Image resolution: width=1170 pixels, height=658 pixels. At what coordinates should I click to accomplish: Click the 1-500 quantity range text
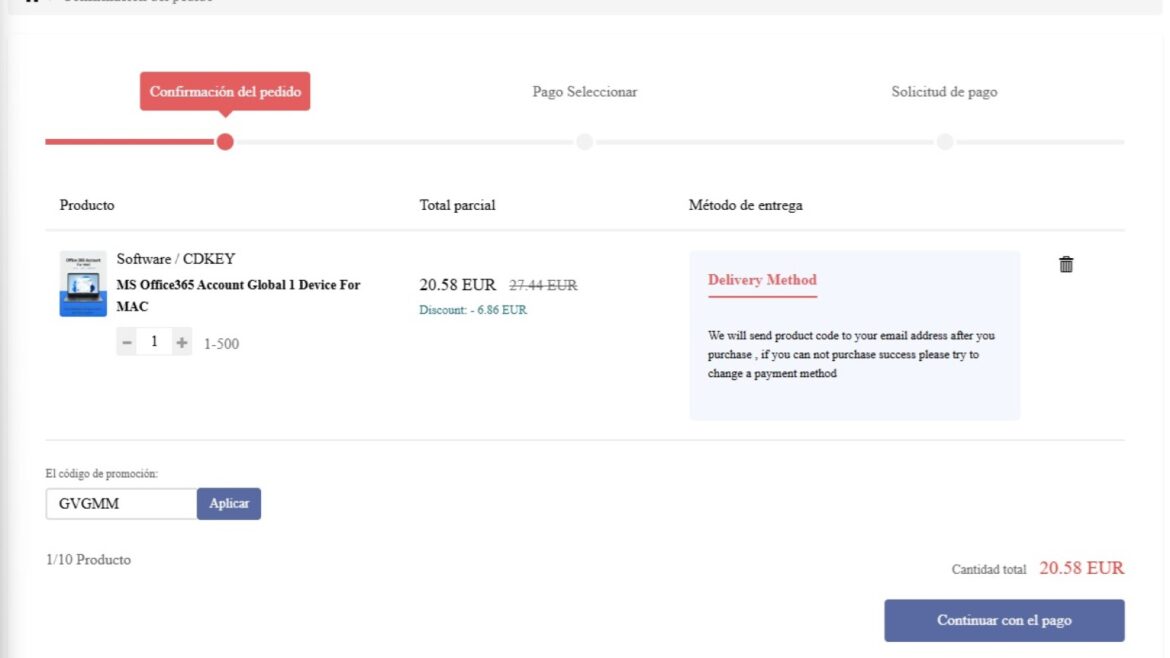[x=222, y=344]
